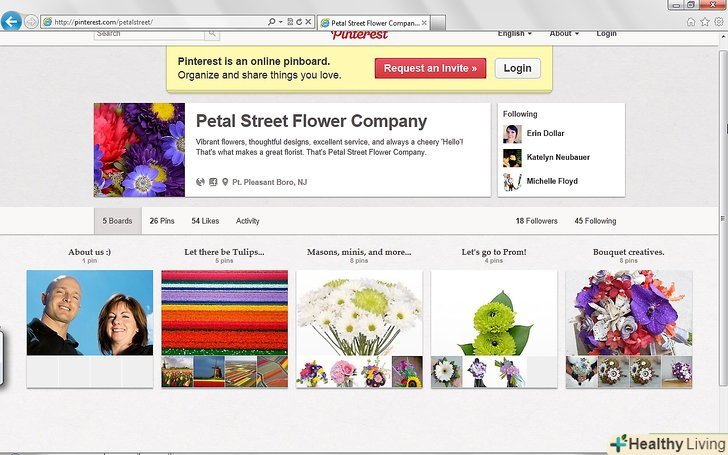Image resolution: width=728 pixels, height=455 pixels.
Task: Click 'Pt. Pleasant Boro, NJ' location text
Action: (269, 182)
